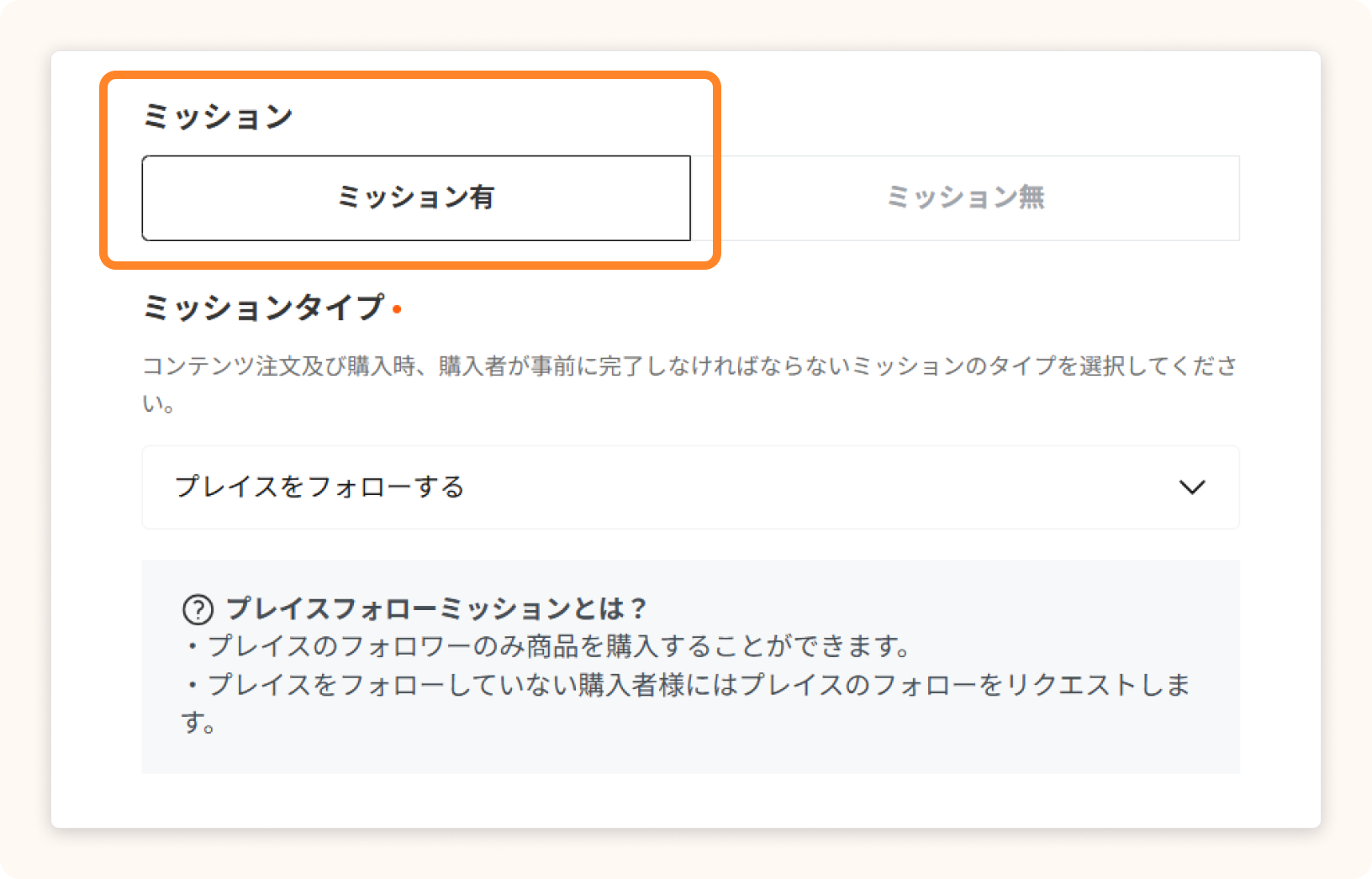1372x879 pixels.
Task: Select the ミッション有 option
Action: click(415, 198)
